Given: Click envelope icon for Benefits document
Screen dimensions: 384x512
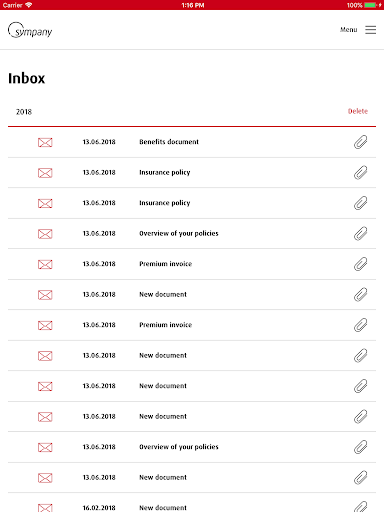Looking at the screenshot, I should (45, 142).
